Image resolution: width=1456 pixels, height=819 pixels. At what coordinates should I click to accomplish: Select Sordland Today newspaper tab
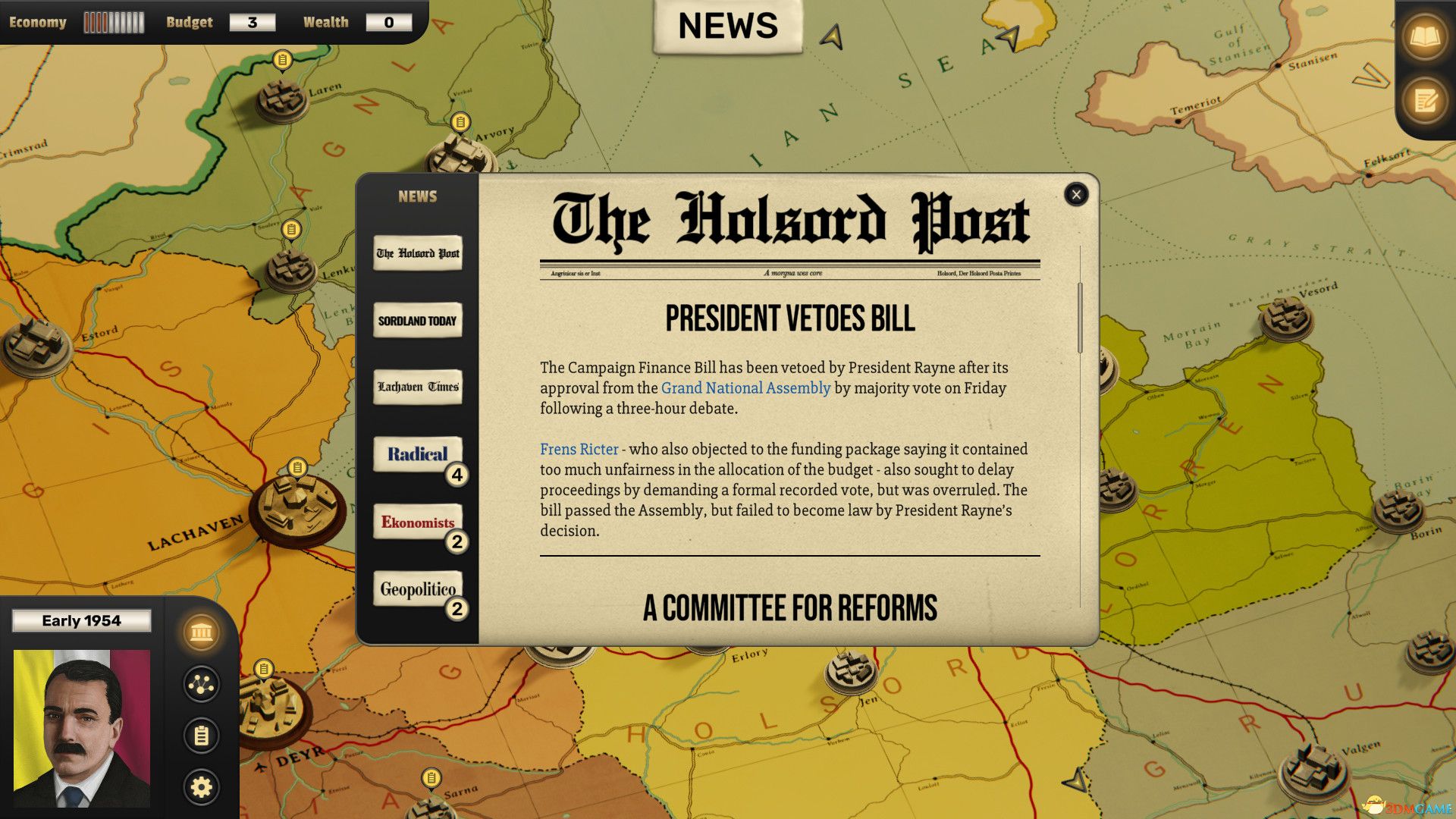(x=417, y=320)
